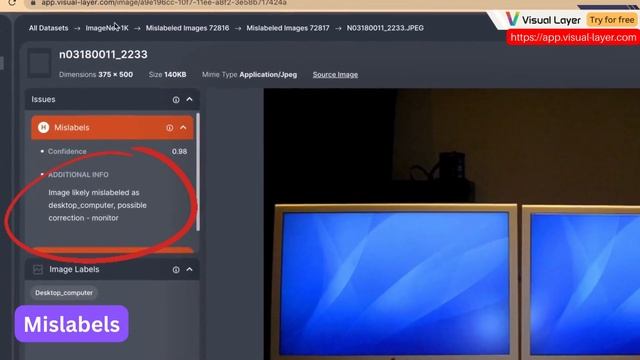Click the Image Labels panel icon
This screenshot has height=360, width=640.
tap(38, 269)
